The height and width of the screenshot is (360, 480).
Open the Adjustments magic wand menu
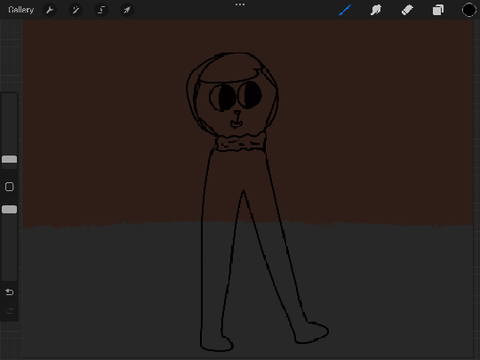[76, 10]
